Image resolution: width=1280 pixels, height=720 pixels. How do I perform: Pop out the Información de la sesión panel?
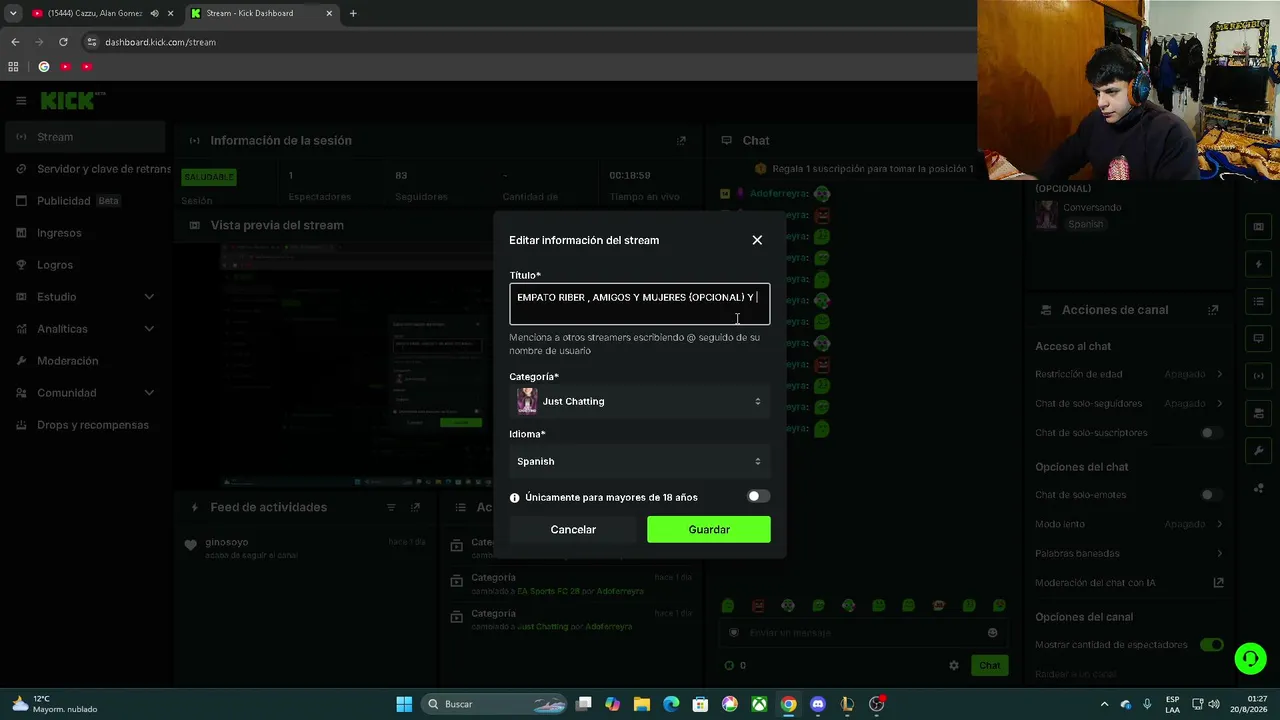pyautogui.click(x=681, y=141)
